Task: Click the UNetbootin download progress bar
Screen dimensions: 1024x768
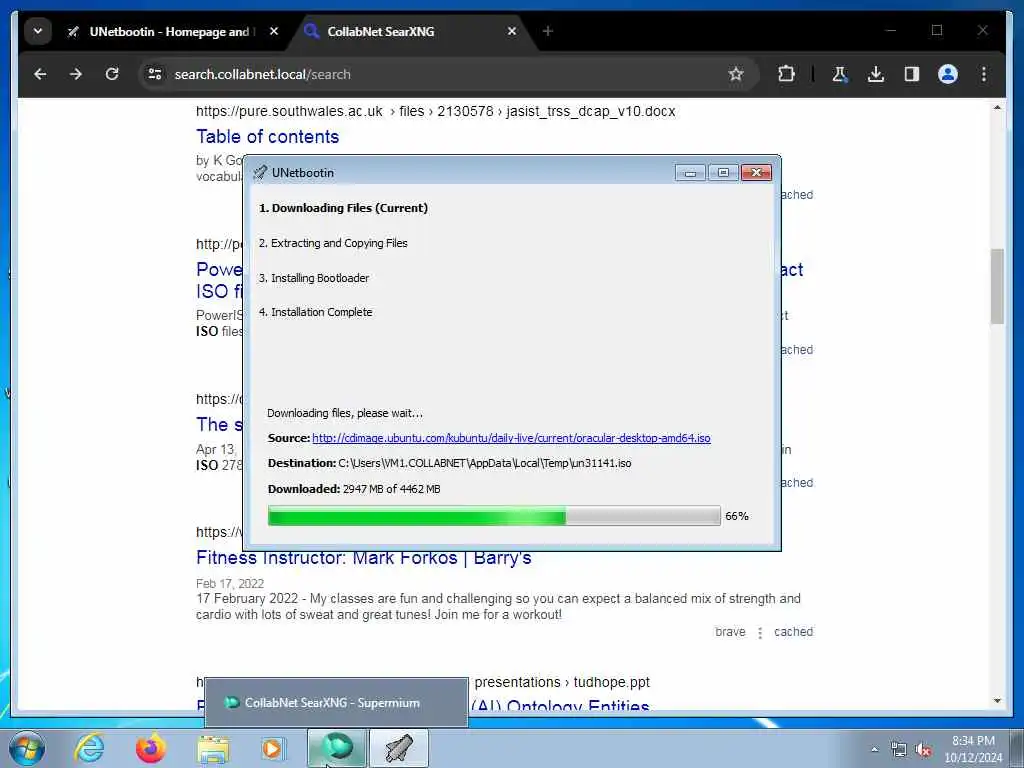Action: [x=494, y=516]
